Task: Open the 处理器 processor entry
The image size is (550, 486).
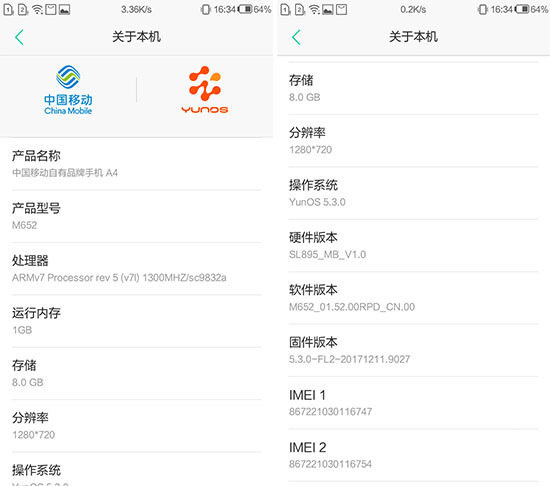Action: [136, 269]
